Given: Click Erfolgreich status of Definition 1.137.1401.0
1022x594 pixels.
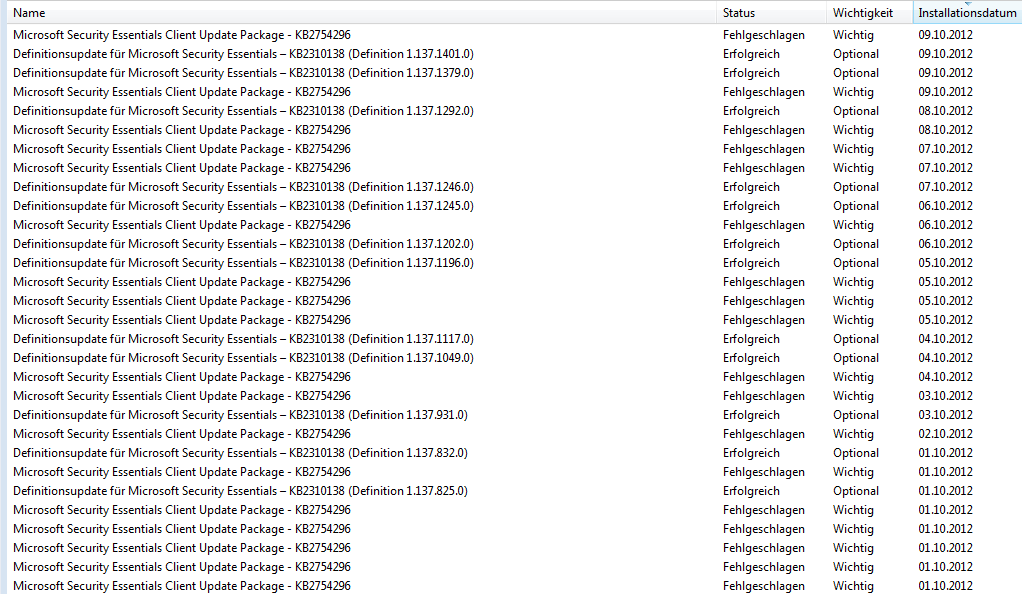Looking at the screenshot, I should coord(751,54).
